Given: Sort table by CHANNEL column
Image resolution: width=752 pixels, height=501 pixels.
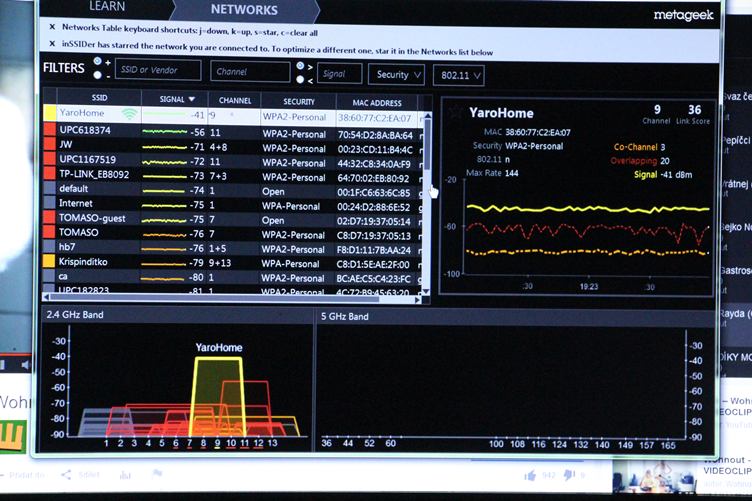Looking at the screenshot, I should (235, 100).
